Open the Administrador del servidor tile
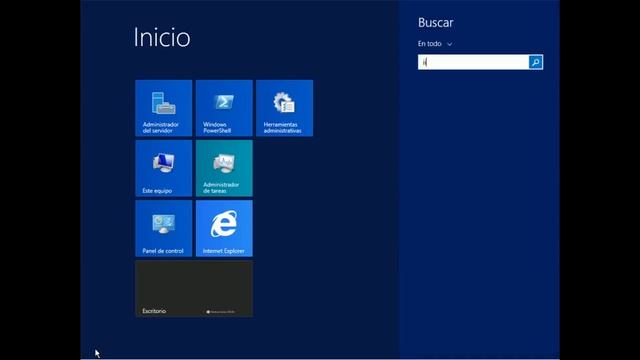 [x=164, y=108]
